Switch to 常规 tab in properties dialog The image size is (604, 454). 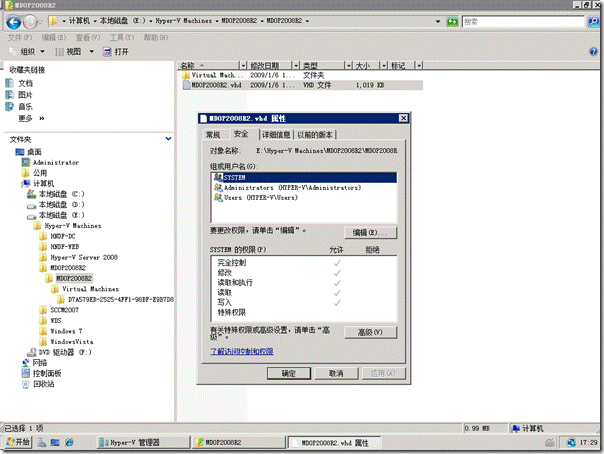pos(213,135)
